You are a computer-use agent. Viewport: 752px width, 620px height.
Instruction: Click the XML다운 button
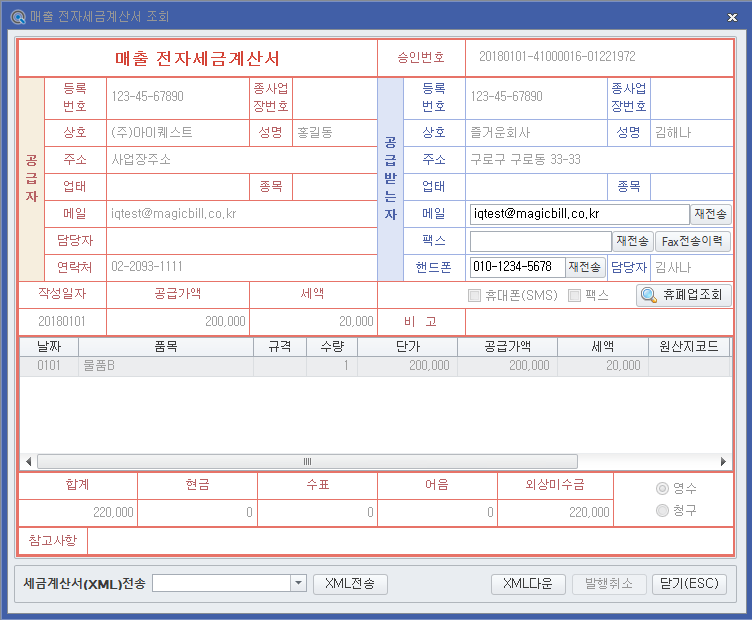point(528,584)
